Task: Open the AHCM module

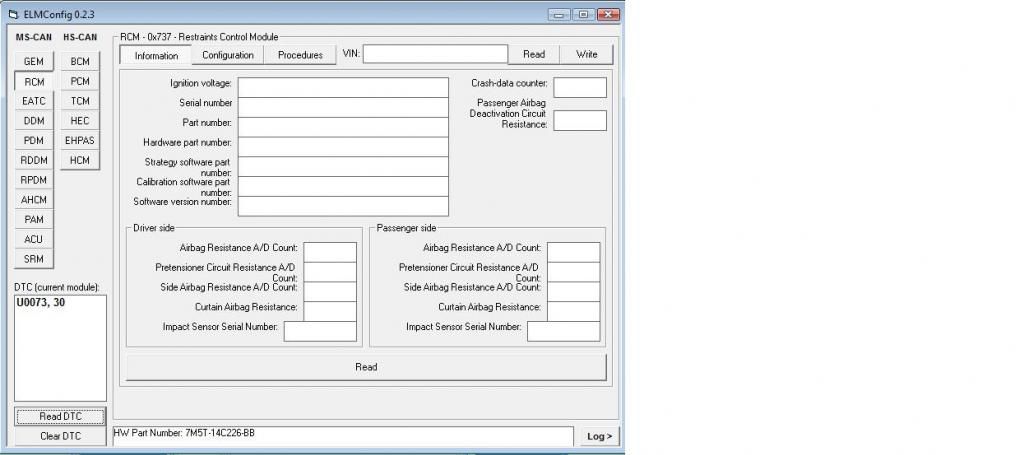Action: coord(33,200)
